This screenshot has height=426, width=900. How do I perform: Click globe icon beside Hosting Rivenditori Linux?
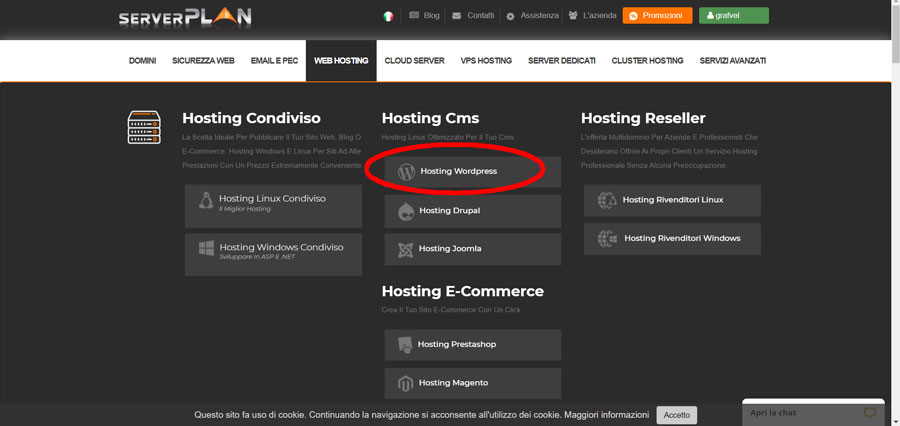606,200
